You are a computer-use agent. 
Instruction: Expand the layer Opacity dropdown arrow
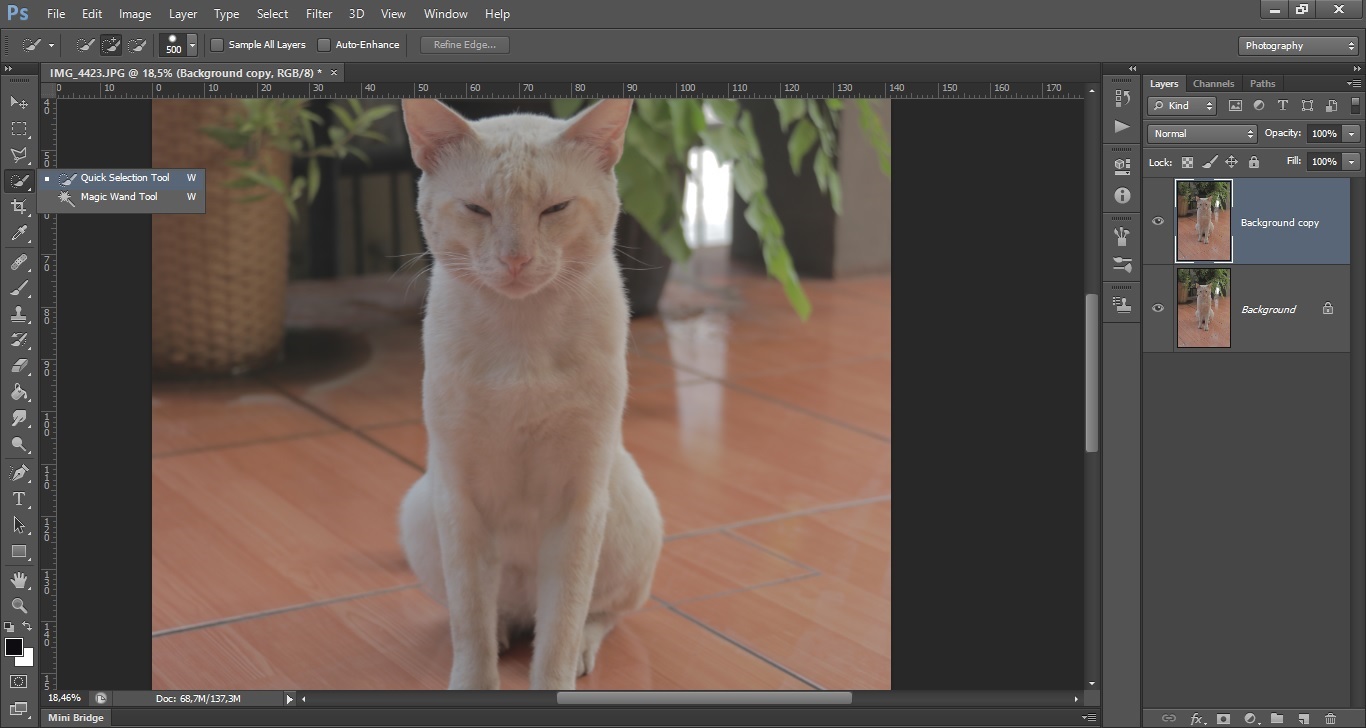point(1352,134)
